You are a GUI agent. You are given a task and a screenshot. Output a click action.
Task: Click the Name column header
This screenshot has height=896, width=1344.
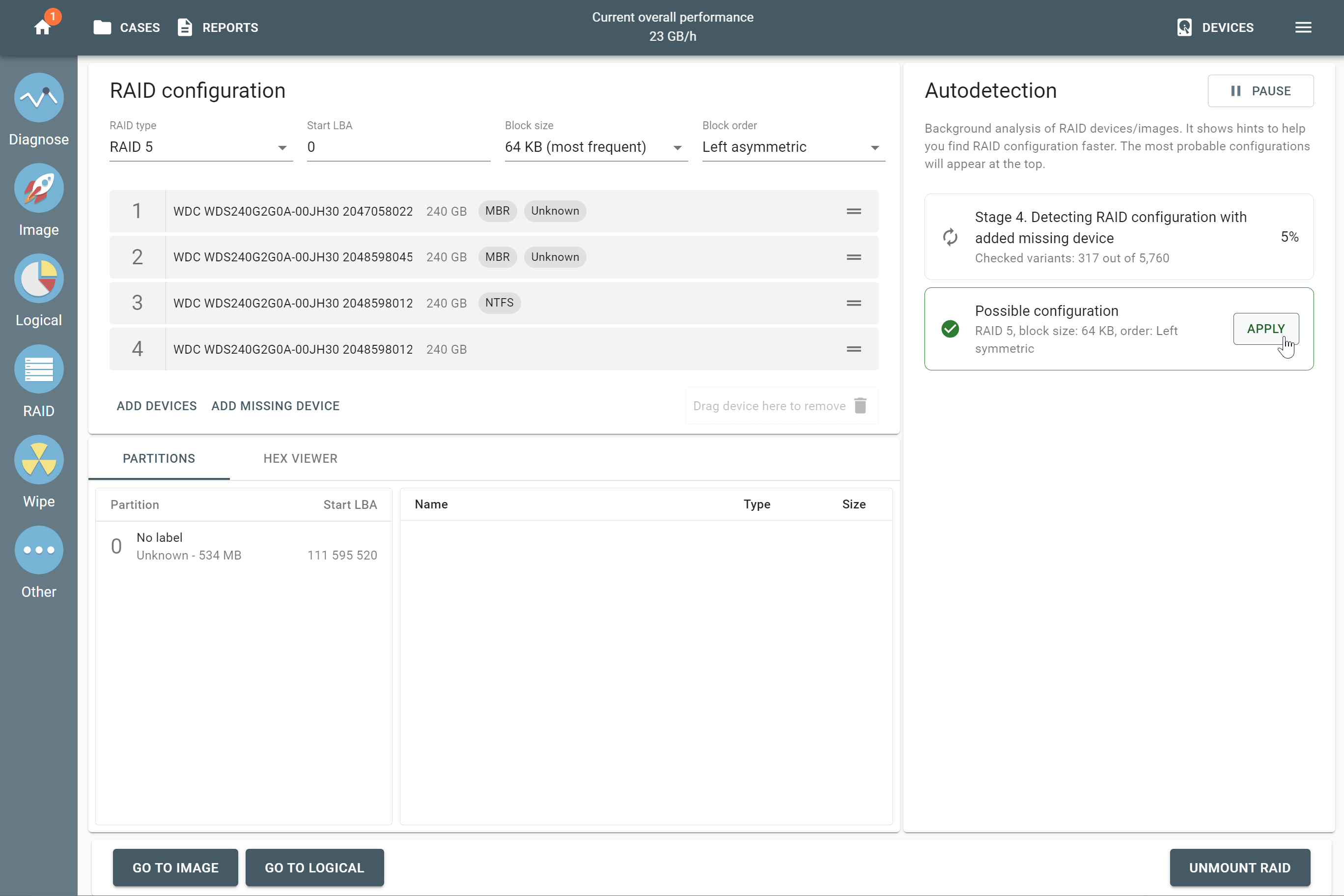pos(431,504)
